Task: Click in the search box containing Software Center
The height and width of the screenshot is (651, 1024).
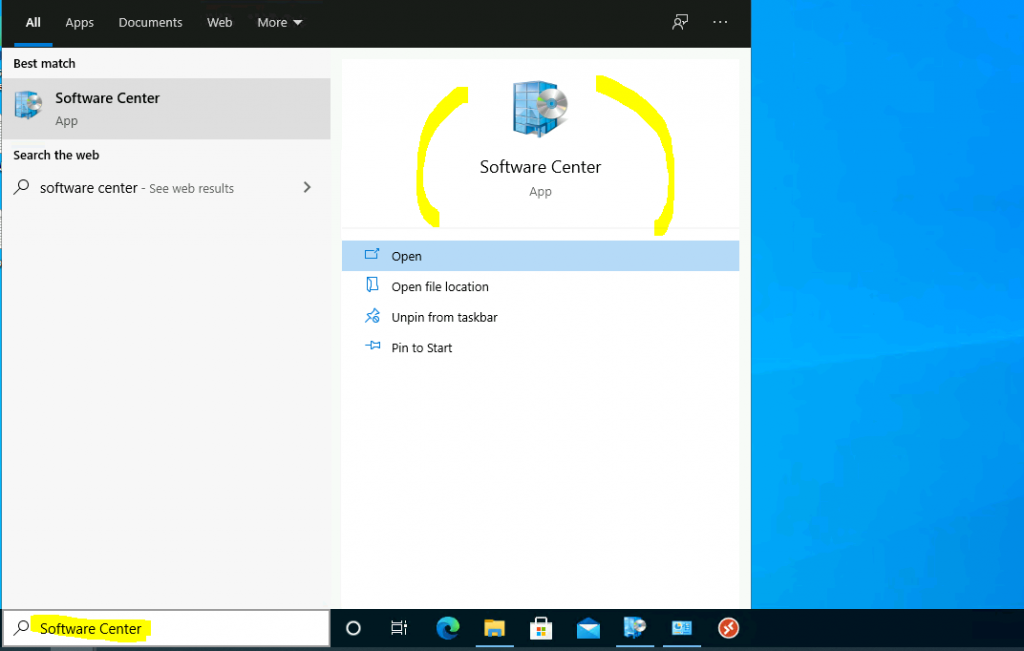Action: pos(166,628)
